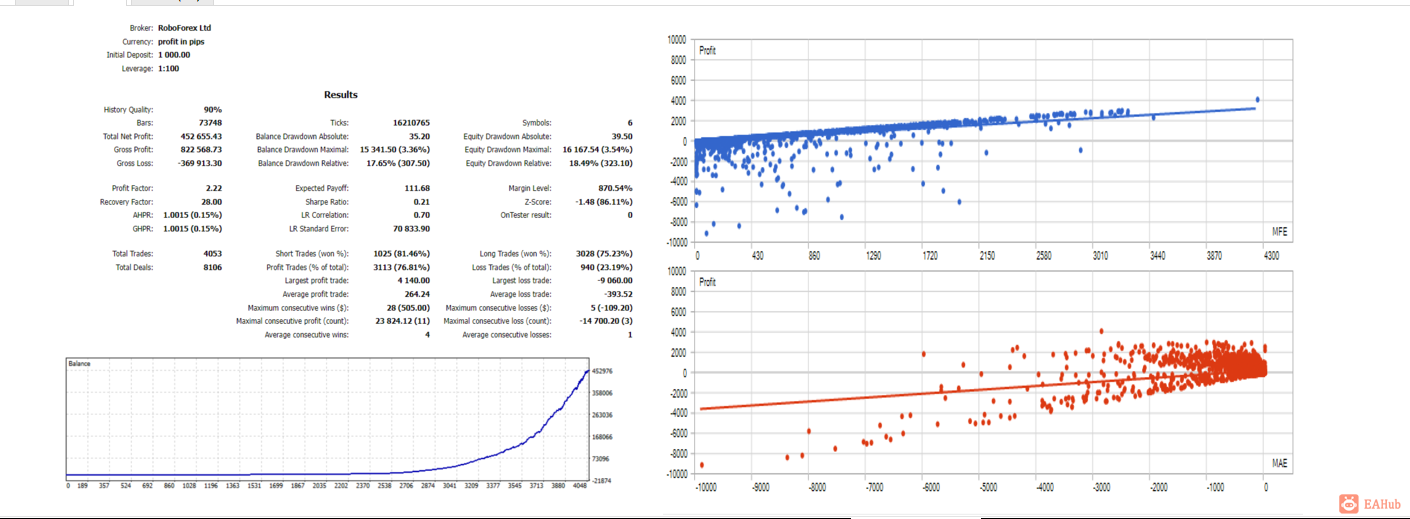This screenshot has width=1410, height=519.
Task: Click Profit Trades value 3113 (76.81%)
Action: (400, 267)
